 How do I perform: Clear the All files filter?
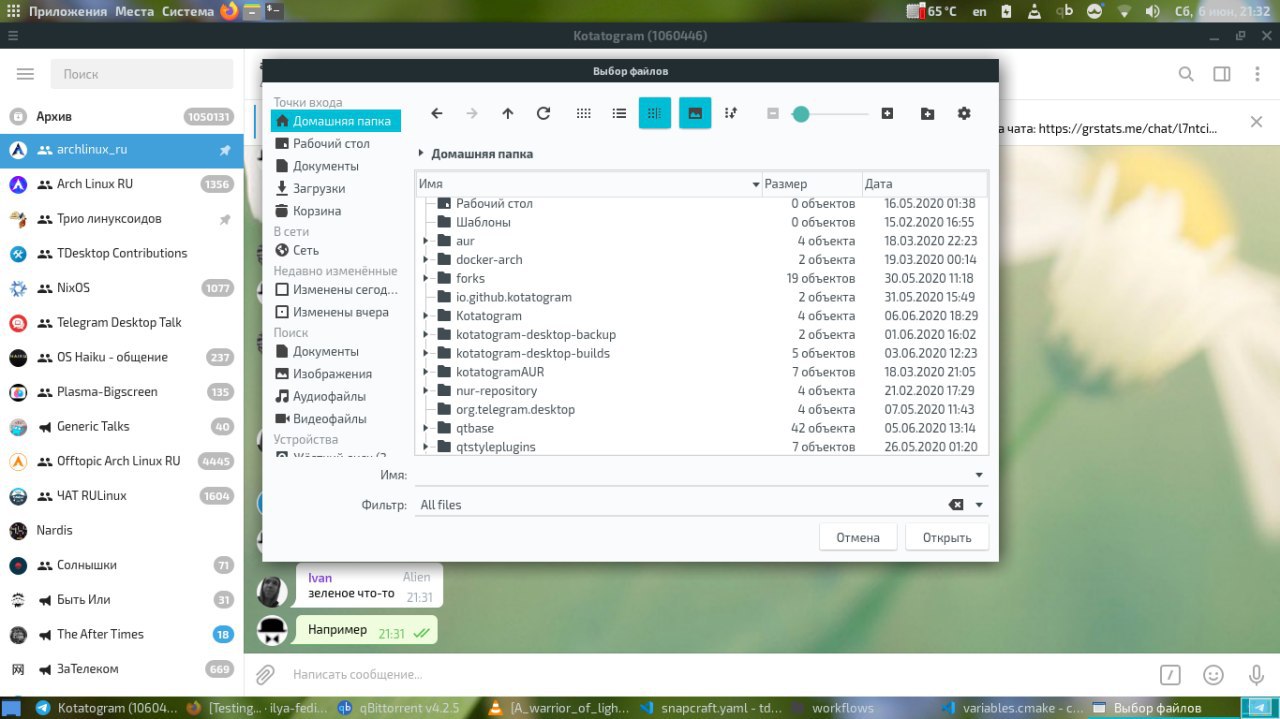pyautogui.click(x=956, y=505)
